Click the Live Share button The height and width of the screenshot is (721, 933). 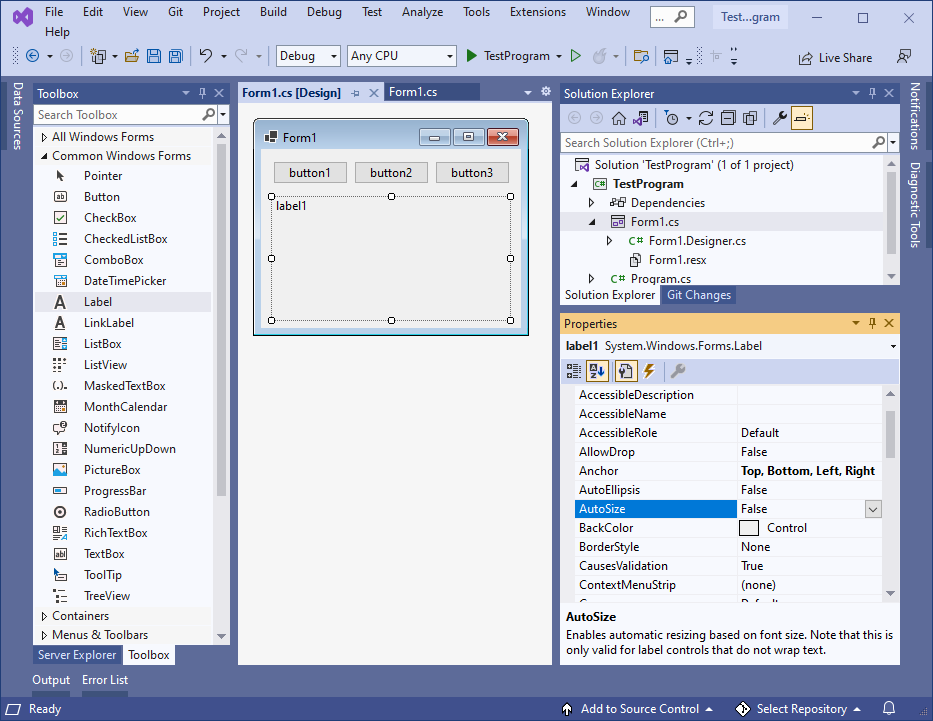(835, 58)
